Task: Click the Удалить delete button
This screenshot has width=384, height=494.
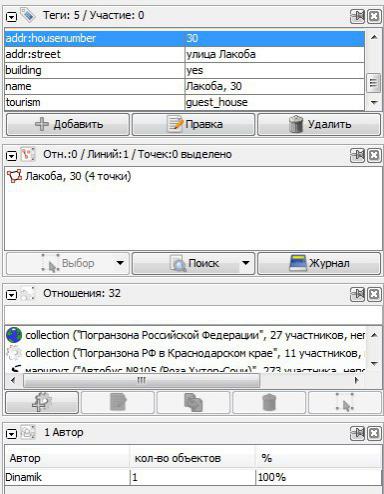Action: 319,124
